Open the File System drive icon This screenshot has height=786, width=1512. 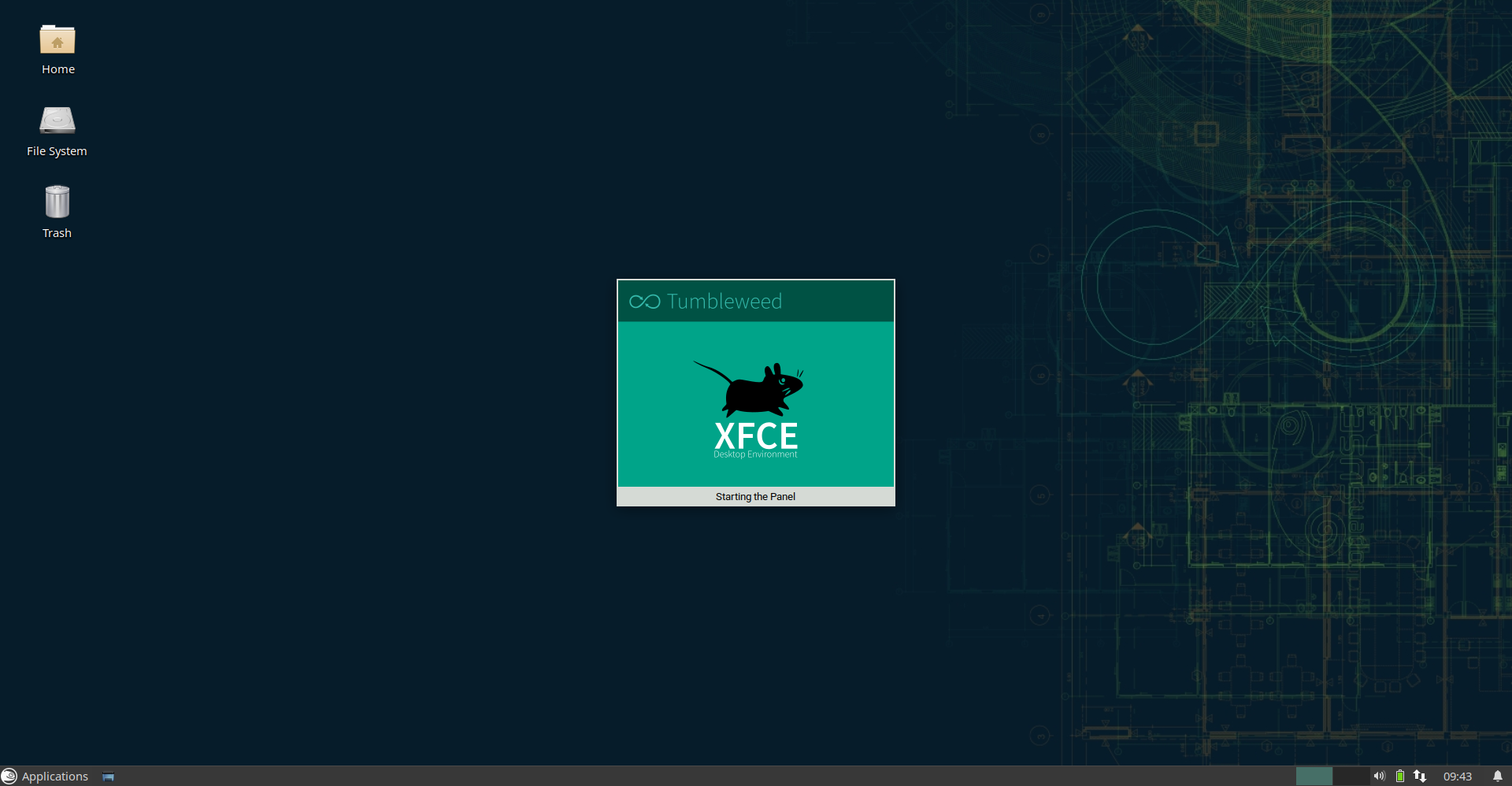coord(57,121)
